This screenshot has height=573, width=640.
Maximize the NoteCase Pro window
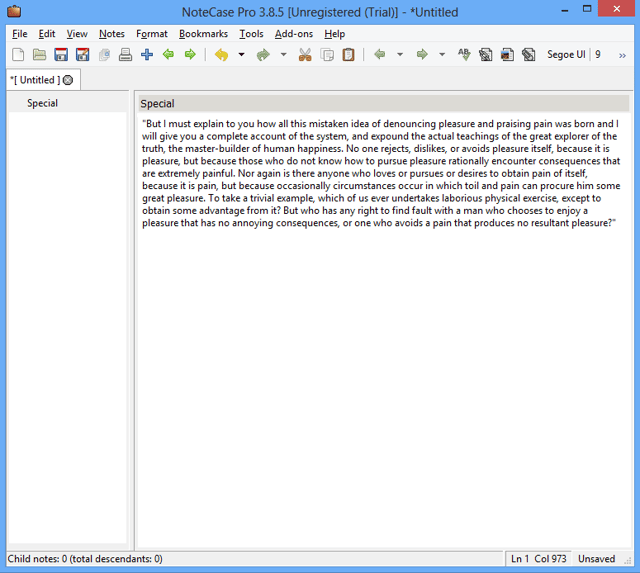click(587, 9)
